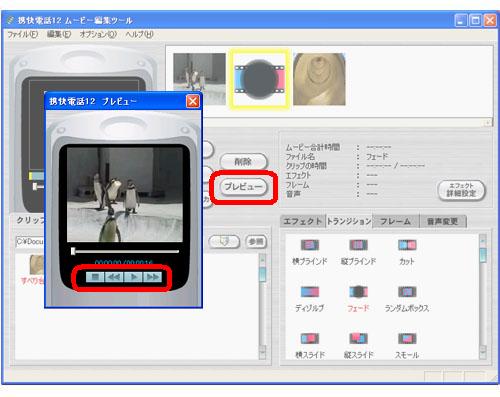Select the 横ブラインド transition icon
Screen dimensions: 500x397
[x=310, y=245]
